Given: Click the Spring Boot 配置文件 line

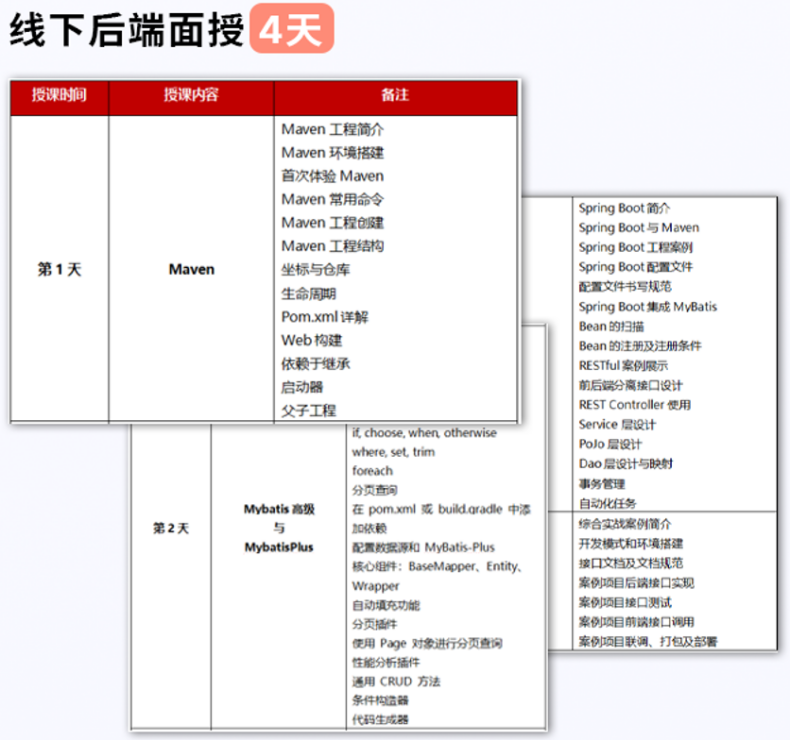Looking at the screenshot, I should pyautogui.click(x=636, y=267).
